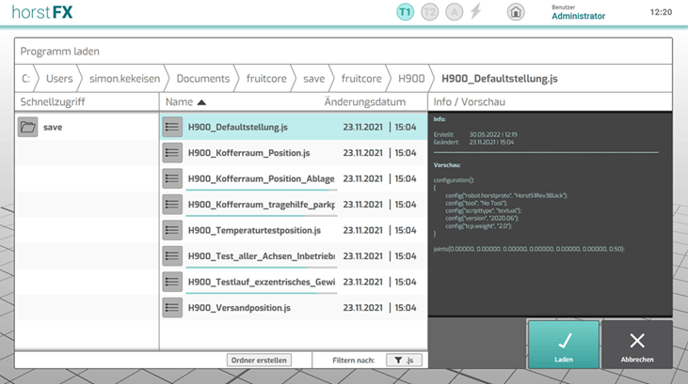Click the lightning bolt power icon
The width and height of the screenshot is (688, 384).
[476, 11]
